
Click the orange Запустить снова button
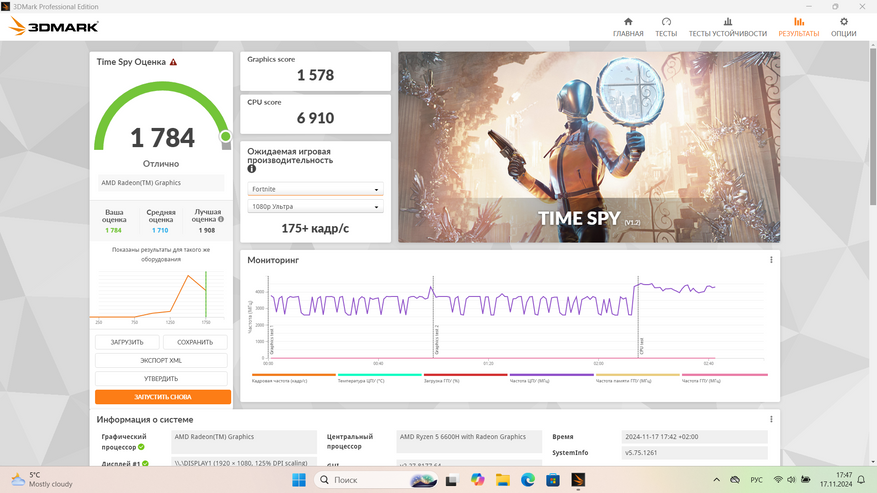(163, 397)
